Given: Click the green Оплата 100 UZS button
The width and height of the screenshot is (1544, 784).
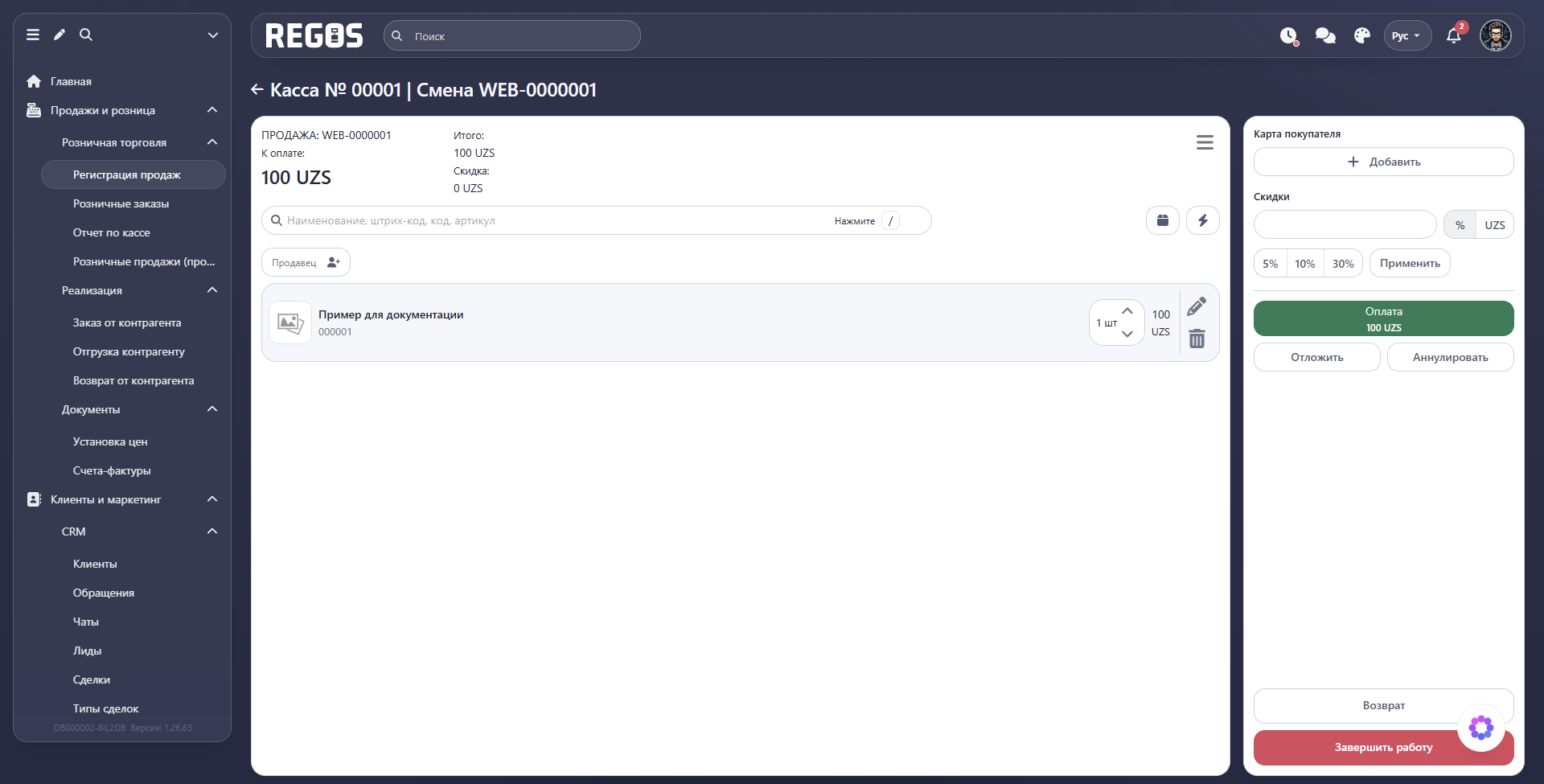Looking at the screenshot, I should (1383, 318).
